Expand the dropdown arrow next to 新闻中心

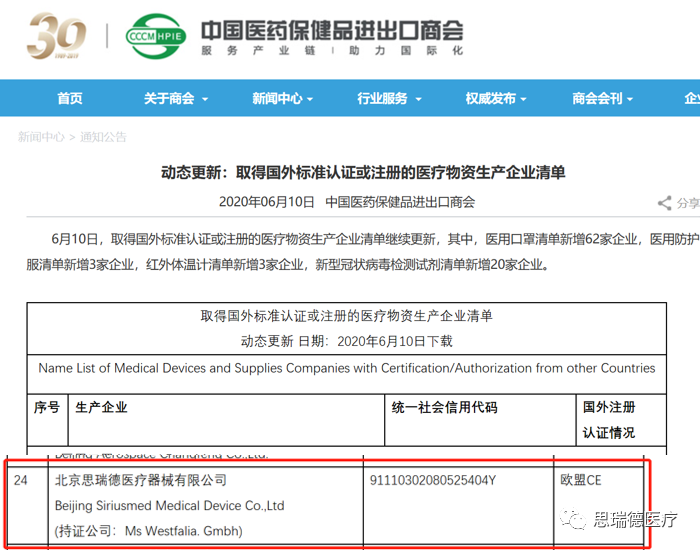310,99
